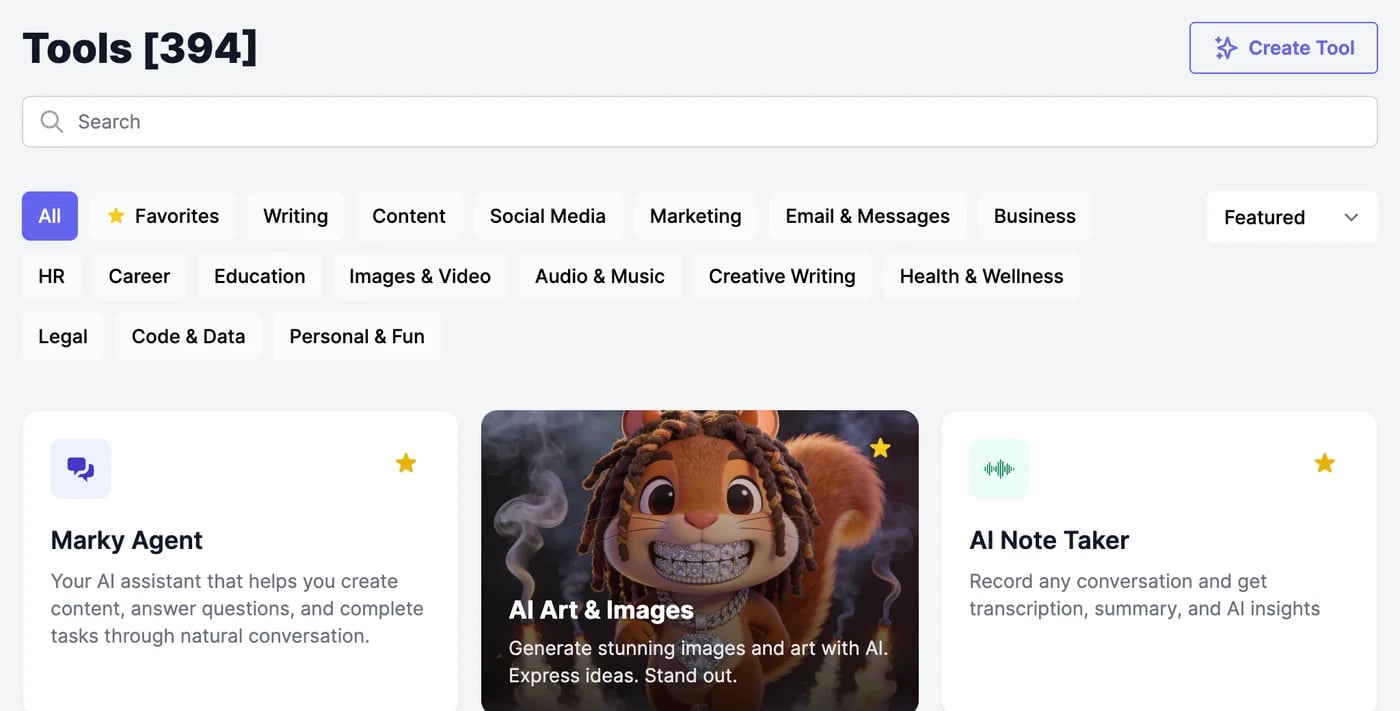Filter tools by Legal
Viewport: 1400px width, 711px height.
tap(63, 336)
